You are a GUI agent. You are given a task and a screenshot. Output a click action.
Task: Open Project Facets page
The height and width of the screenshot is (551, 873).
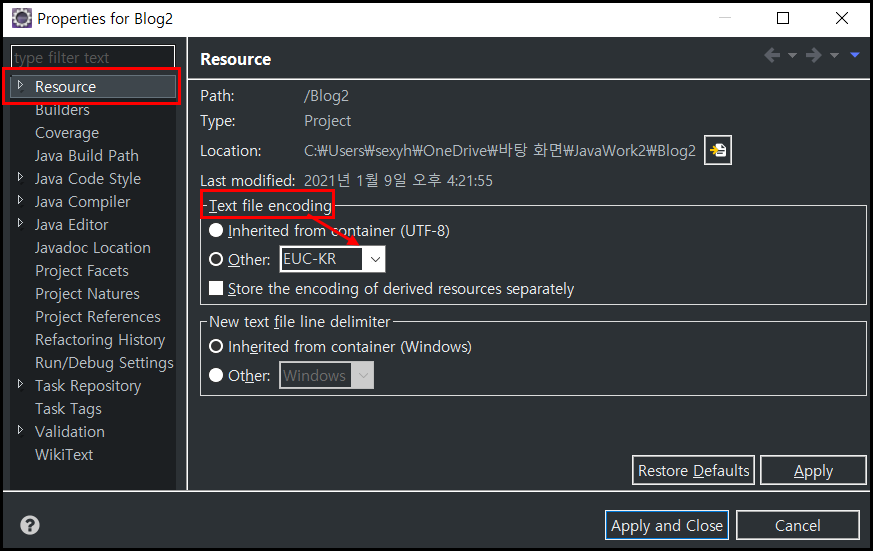[x=81, y=270]
